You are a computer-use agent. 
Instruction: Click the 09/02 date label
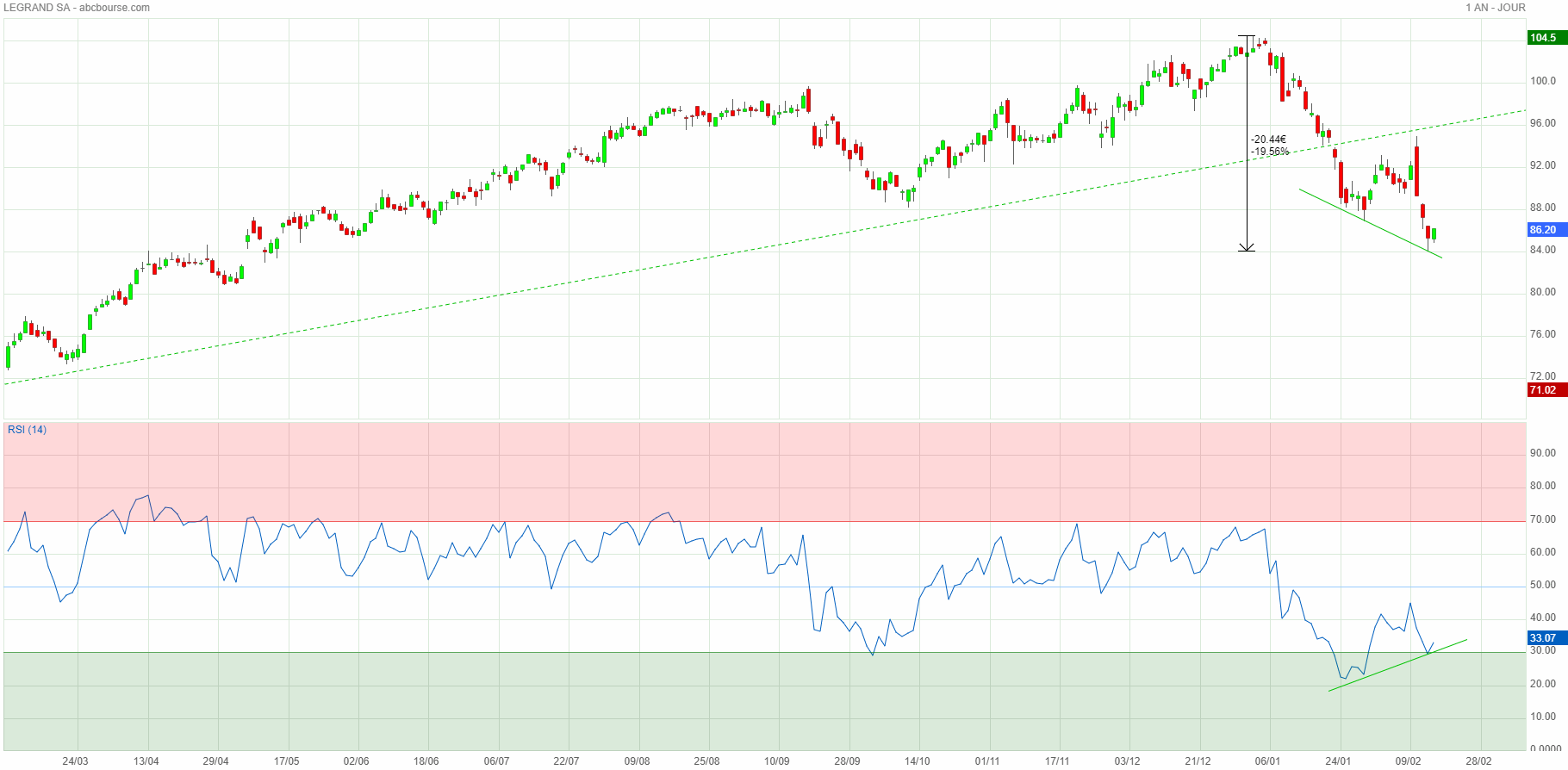[1409, 761]
